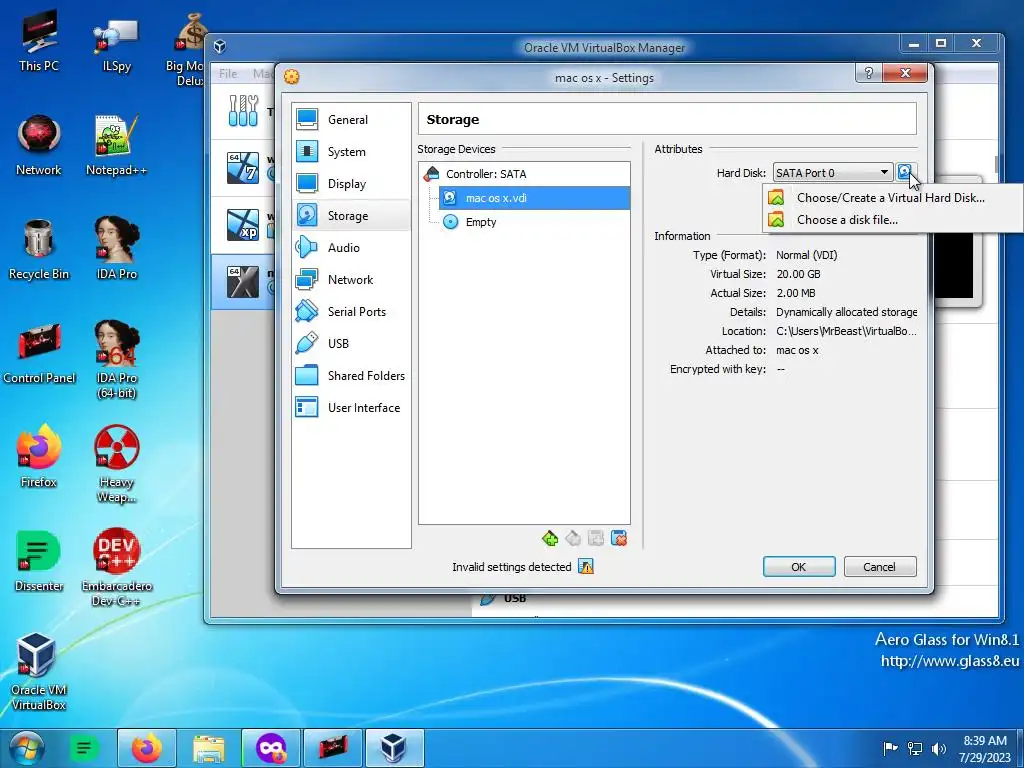Image resolution: width=1024 pixels, height=768 pixels.
Task: Open File Explorer in the taskbar
Action: (209, 748)
